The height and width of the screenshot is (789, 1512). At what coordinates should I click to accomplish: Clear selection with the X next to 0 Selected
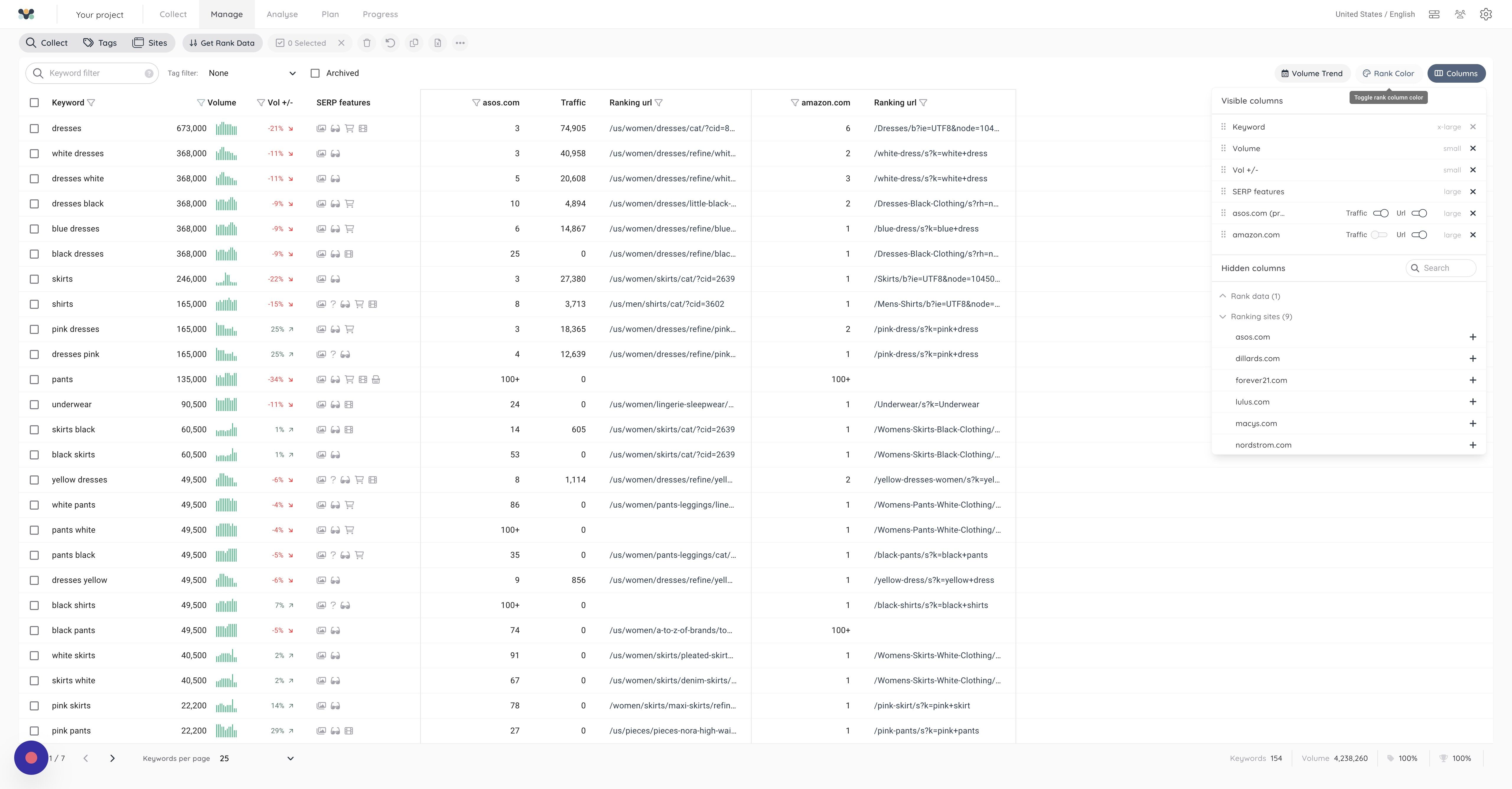341,43
